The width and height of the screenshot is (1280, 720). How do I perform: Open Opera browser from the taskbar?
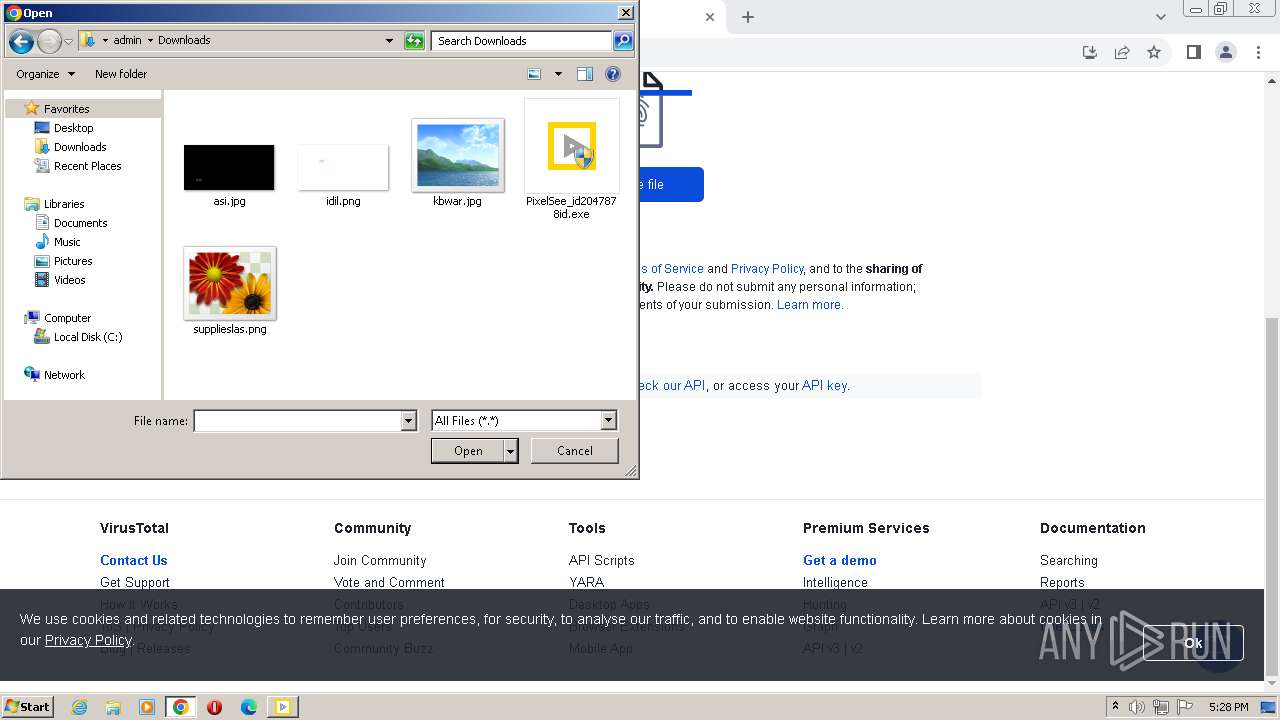coord(214,707)
